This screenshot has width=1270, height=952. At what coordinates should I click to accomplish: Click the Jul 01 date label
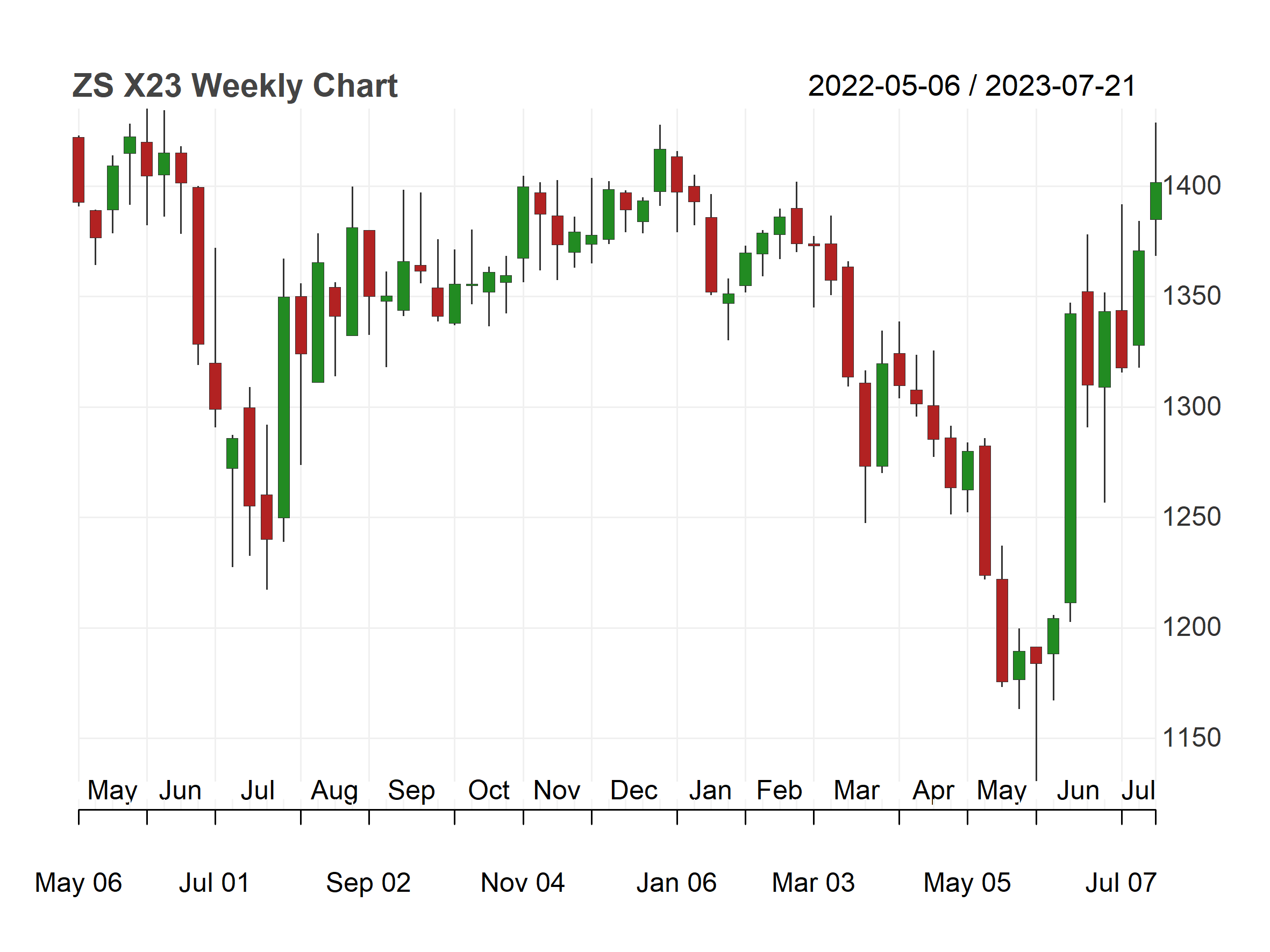pyautogui.click(x=214, y=883)
